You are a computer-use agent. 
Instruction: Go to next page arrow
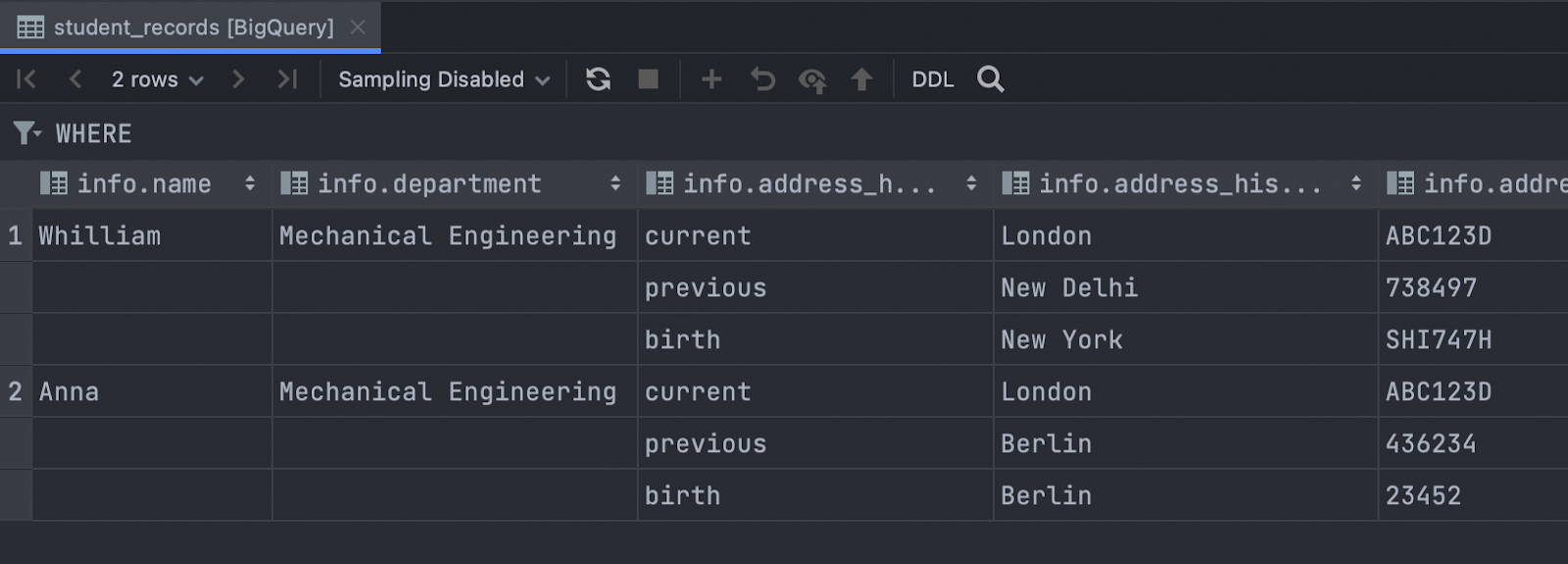(238, 79)
